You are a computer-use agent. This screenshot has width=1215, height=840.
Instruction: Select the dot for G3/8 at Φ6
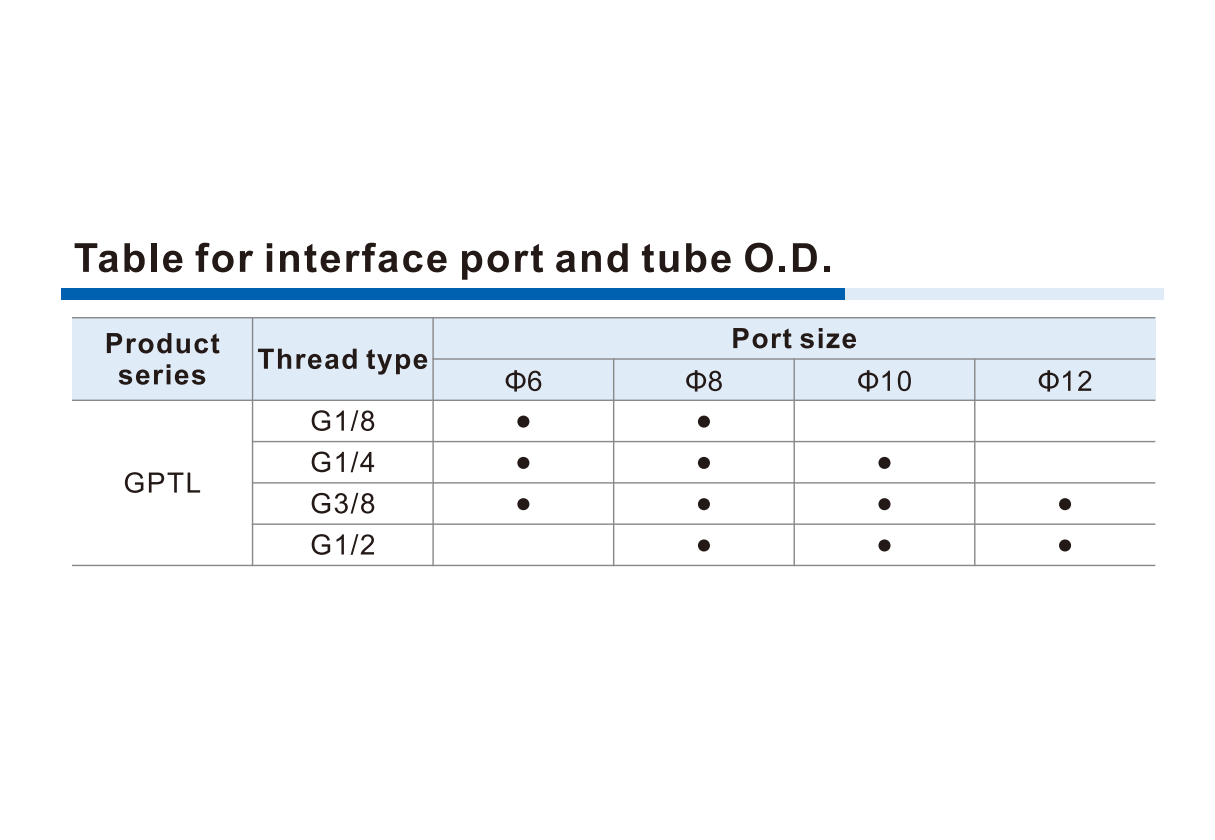pyautogui.click(x=523, y=504)
